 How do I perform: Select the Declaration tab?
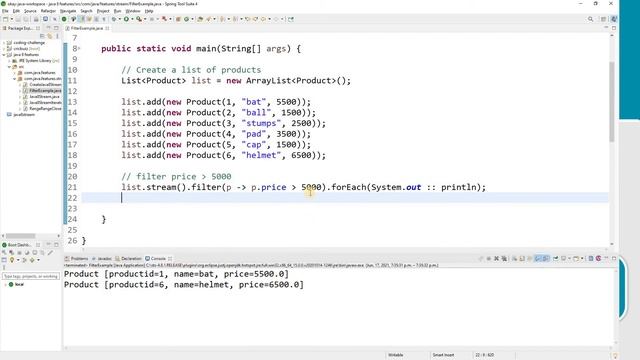(x=128, y=258)
